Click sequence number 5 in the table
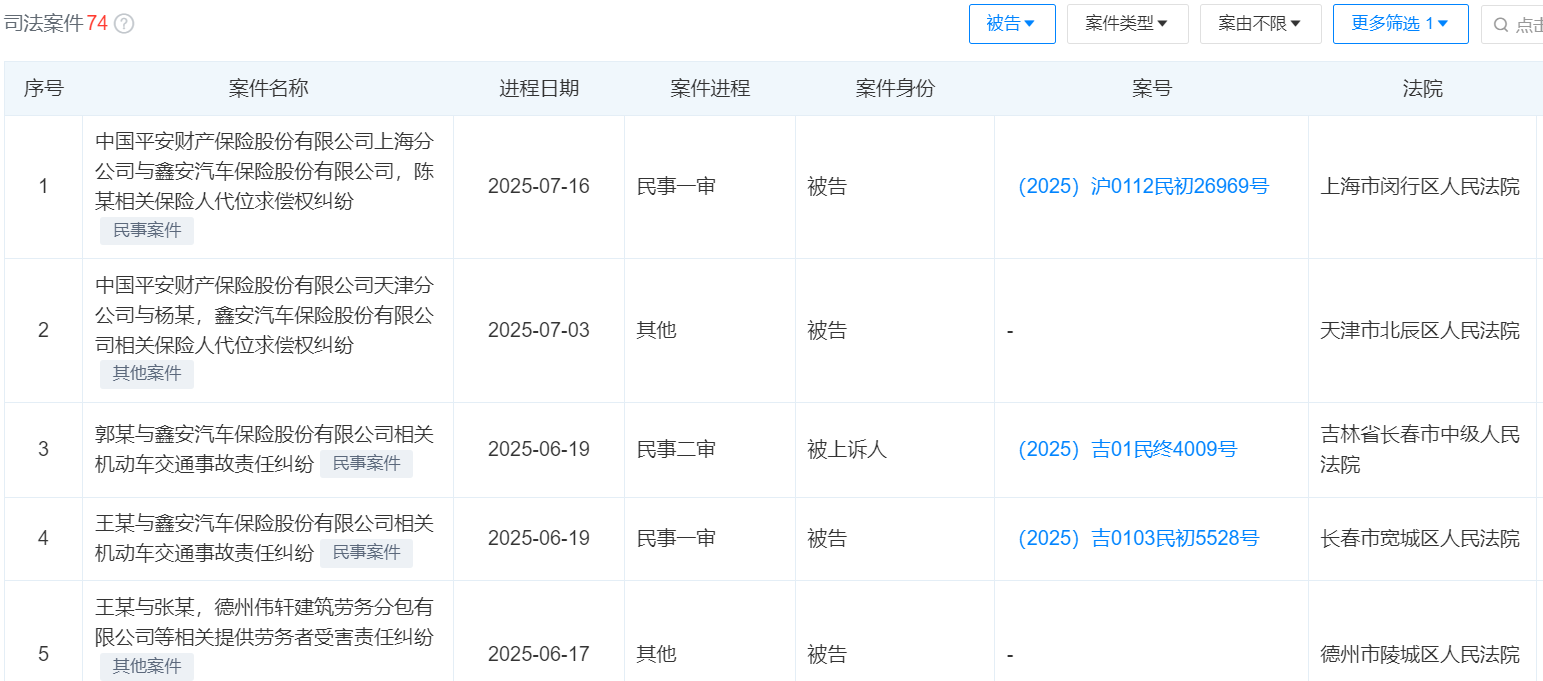1543x681 pixels. (x=43, y=655)
